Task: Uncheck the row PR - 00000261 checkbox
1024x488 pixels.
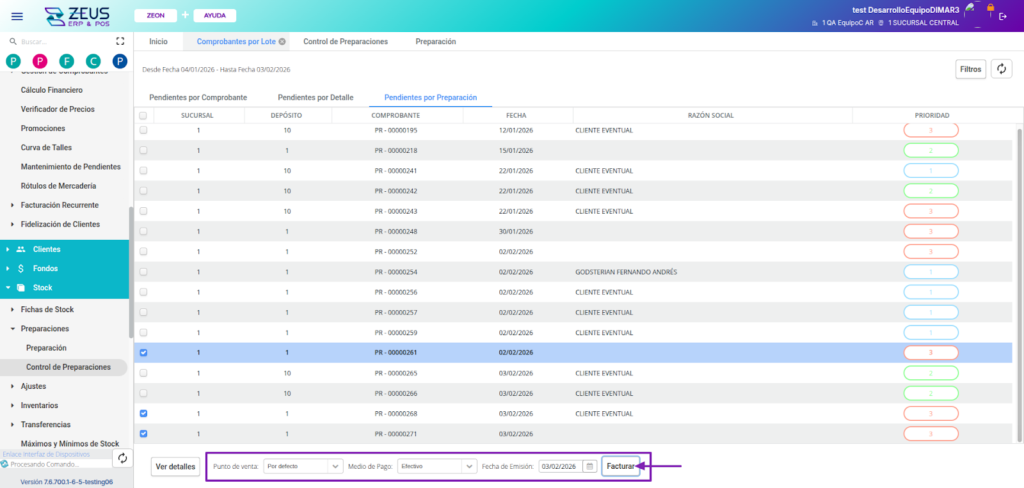Action: 143,352
